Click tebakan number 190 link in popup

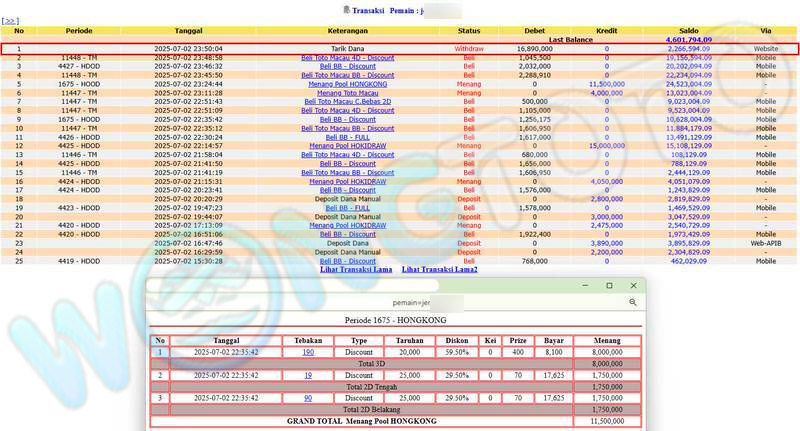pyautogui.click(x=308, y=352)
